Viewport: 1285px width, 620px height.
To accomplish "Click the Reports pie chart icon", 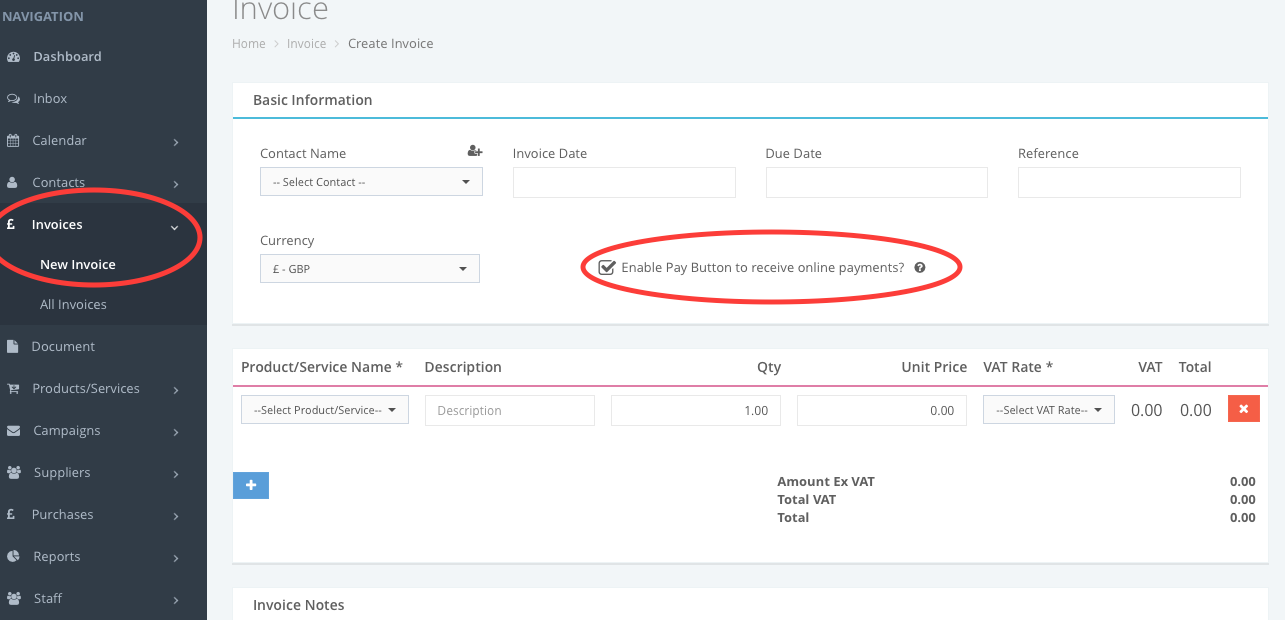I will pyautogui.click(x=13, y=557).
